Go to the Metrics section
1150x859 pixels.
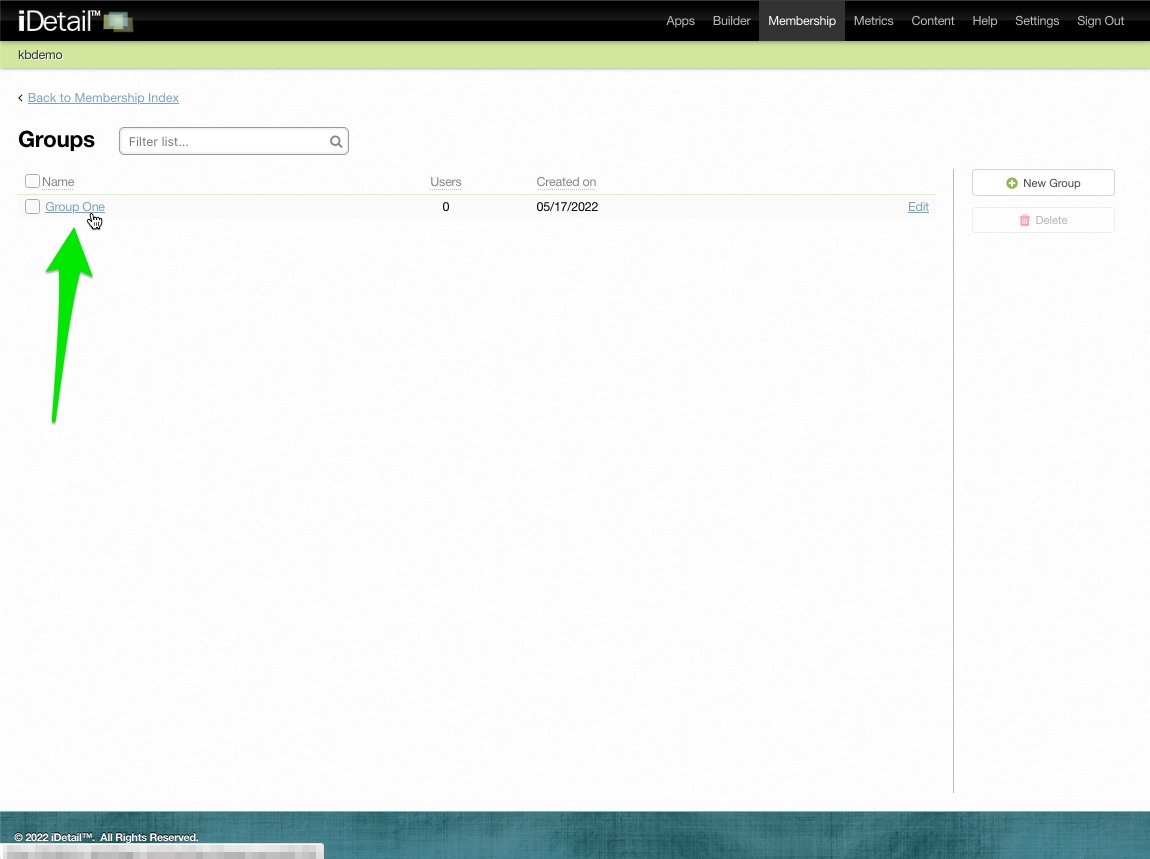click(873, 21)
